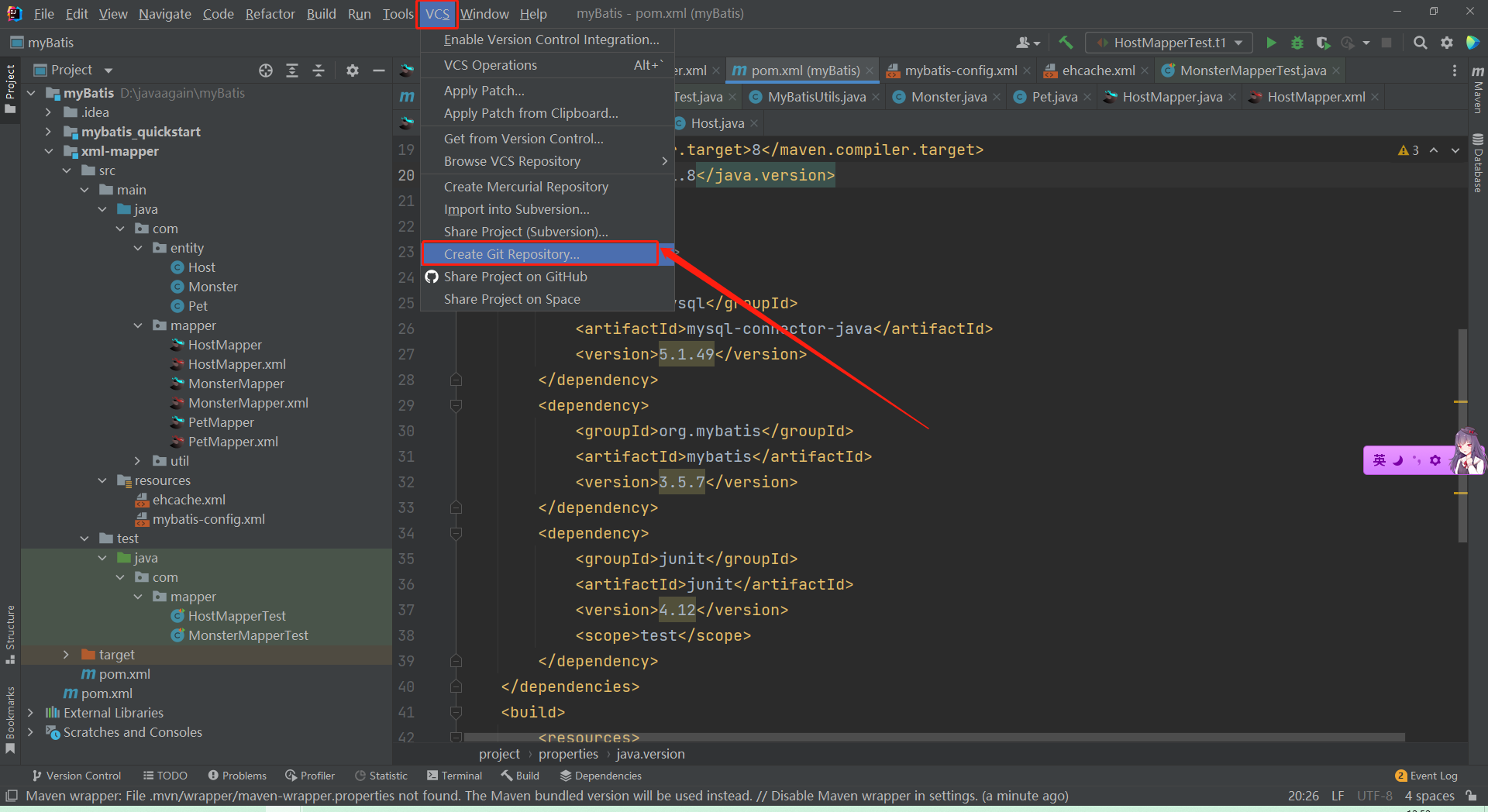1488x812 pixels.
Task: Choose Share Project on GitHub
Action: (547, 277)
